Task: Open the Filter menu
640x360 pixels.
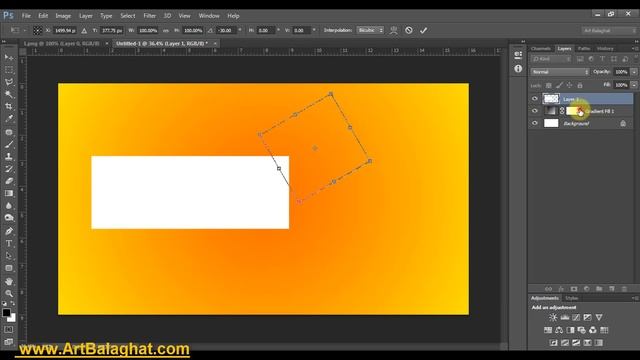Action: (x=149, y=16)
